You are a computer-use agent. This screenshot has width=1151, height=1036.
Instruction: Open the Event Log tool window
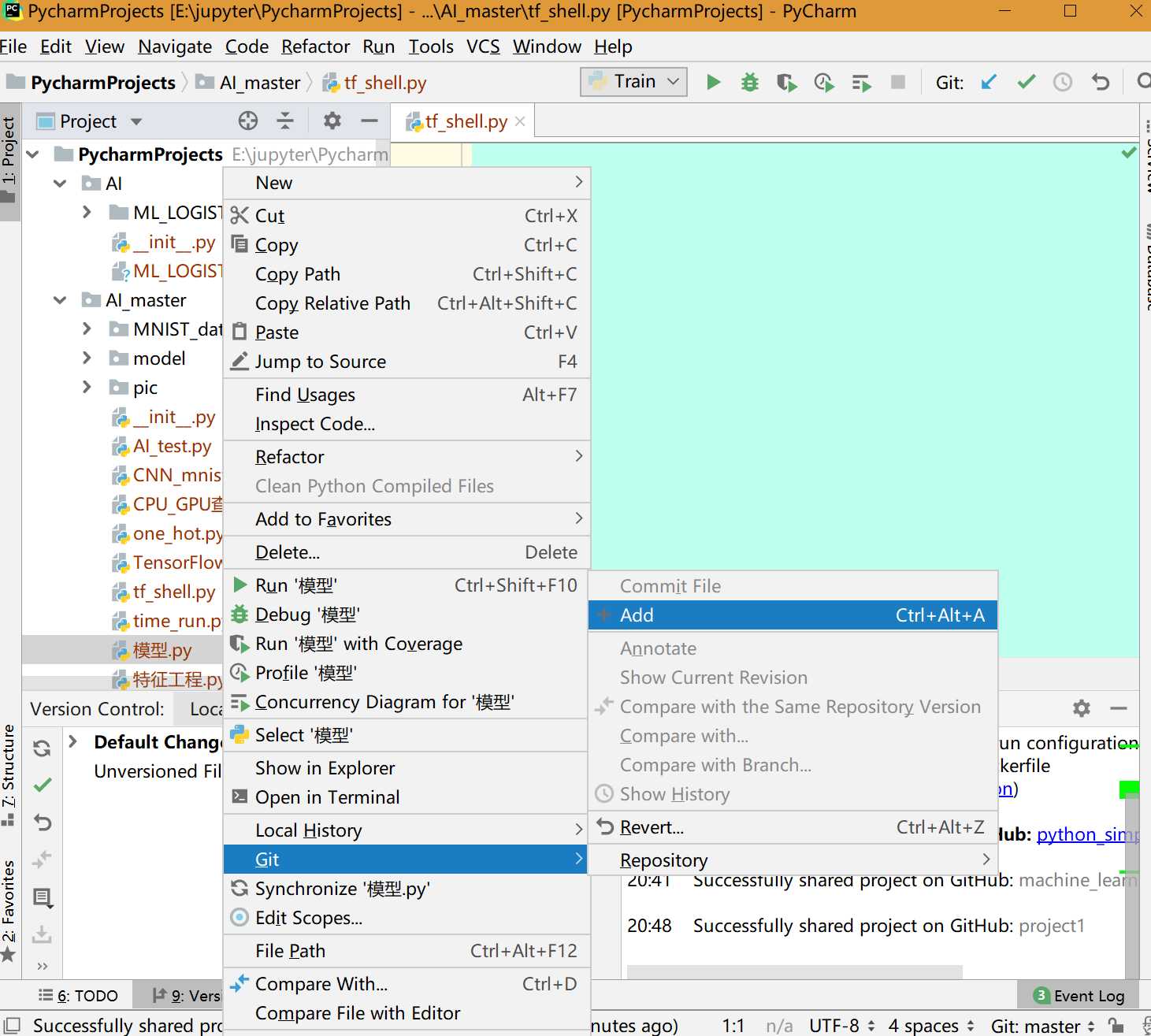pyautogui.click(x=1078, y=996)
